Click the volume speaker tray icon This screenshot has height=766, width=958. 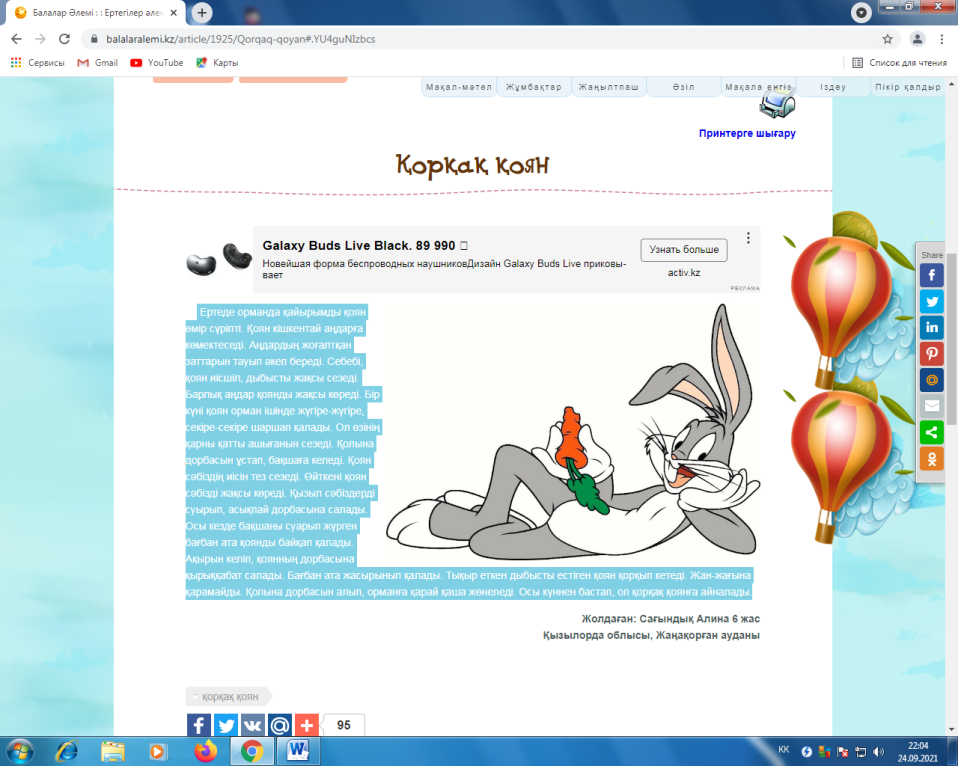879,752
